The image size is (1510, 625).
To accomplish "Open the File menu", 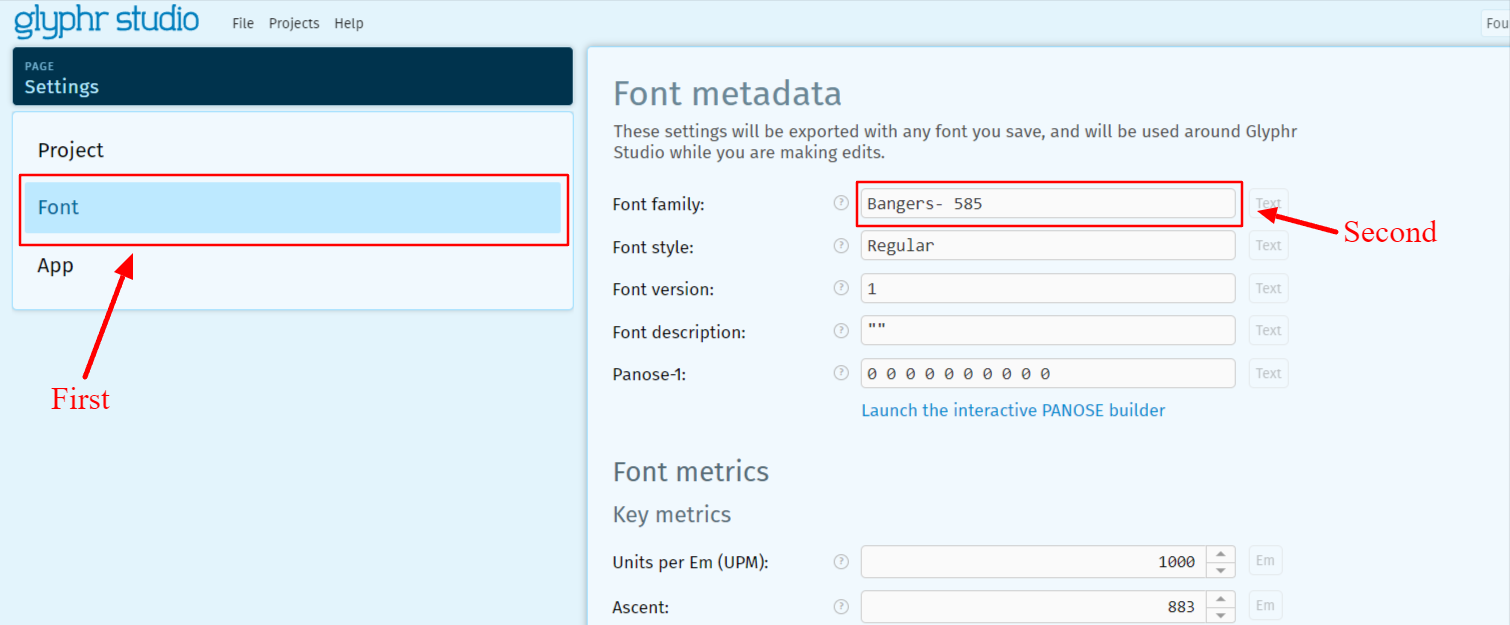I will [242, 23].
